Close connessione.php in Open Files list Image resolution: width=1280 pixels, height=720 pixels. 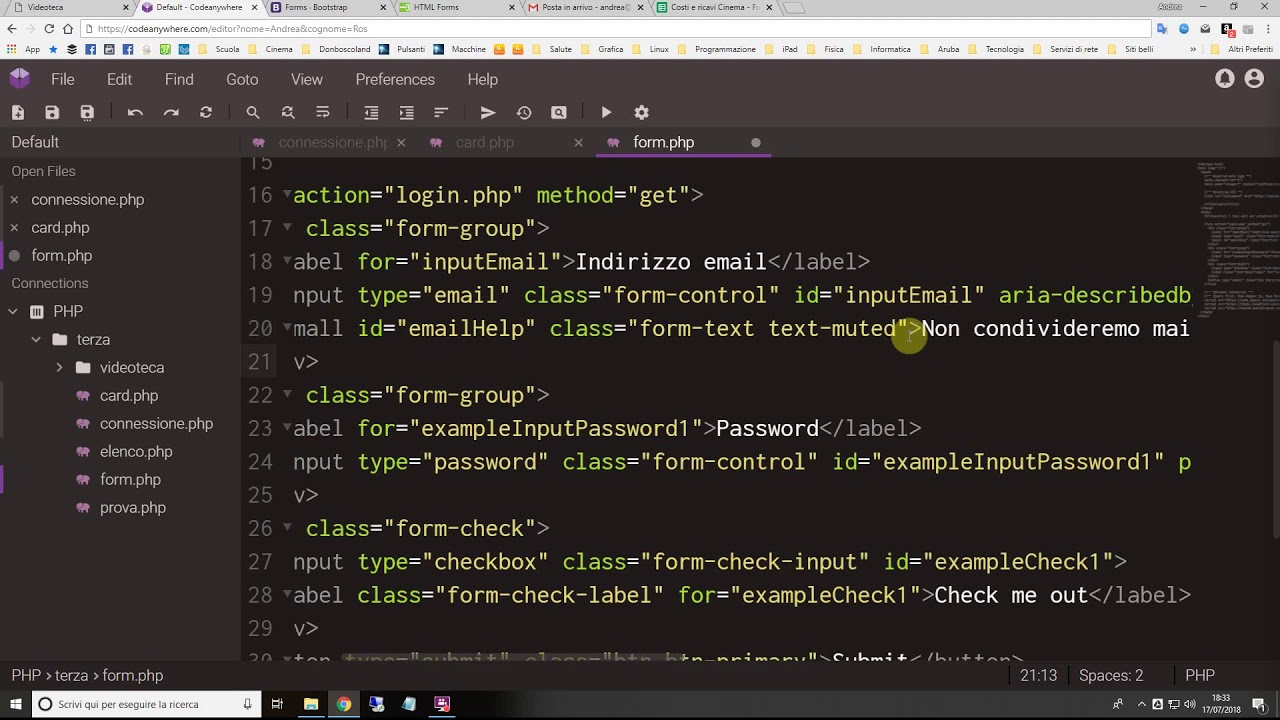14,200
